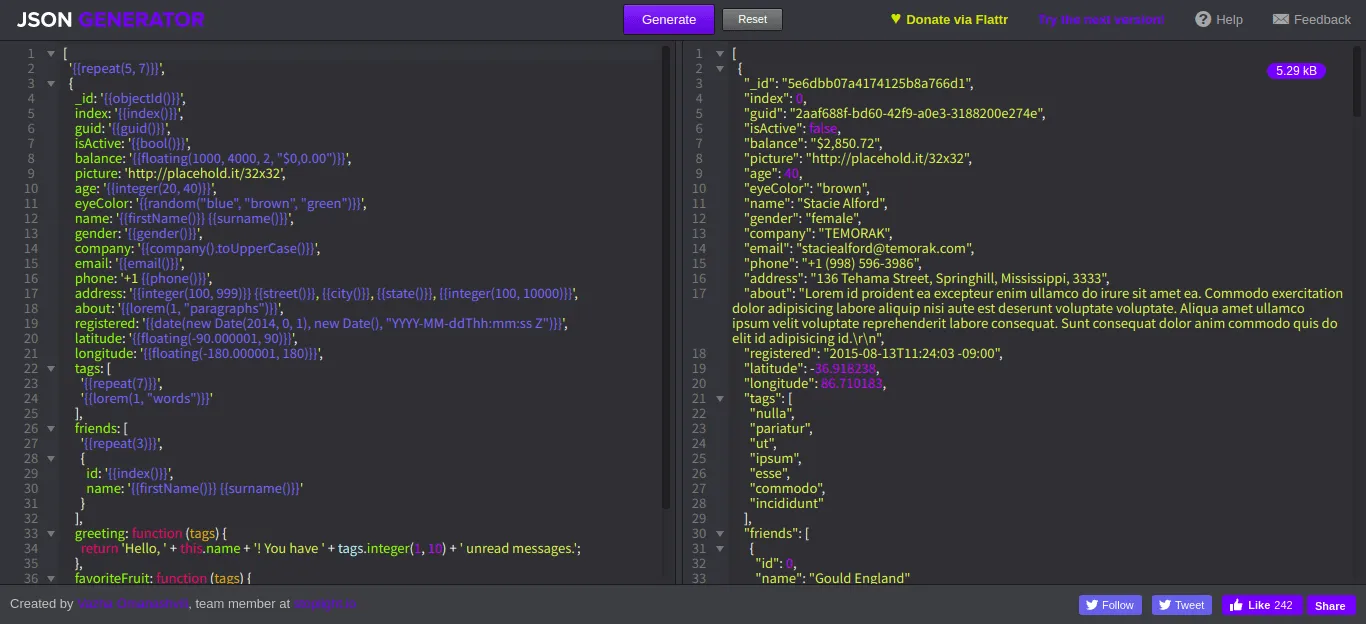
Task: Click the guid: '{{guid()}}' template line
Action: 122,129
